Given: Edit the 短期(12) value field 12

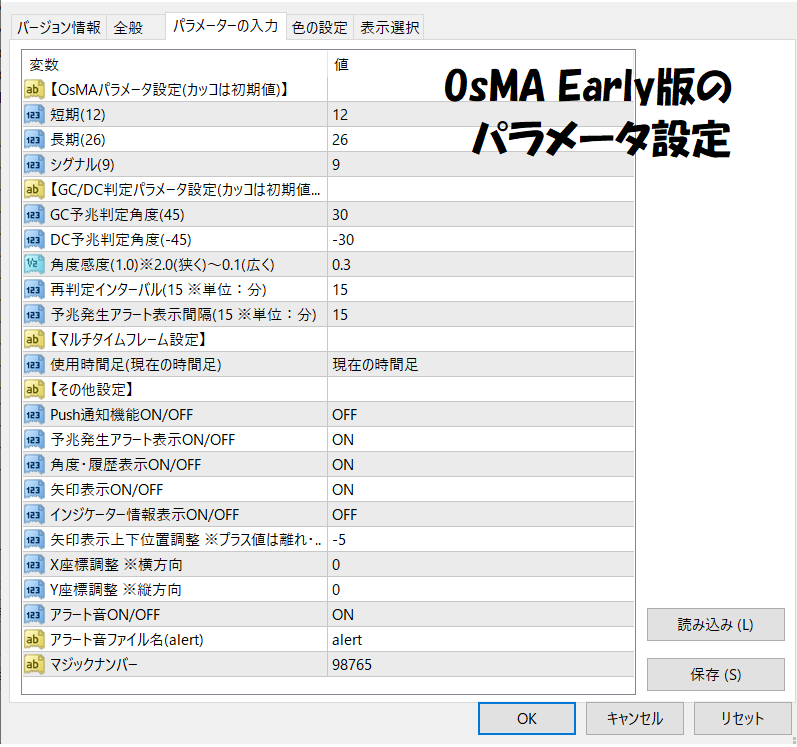Looking at the screenshot, I should point(481,115).
